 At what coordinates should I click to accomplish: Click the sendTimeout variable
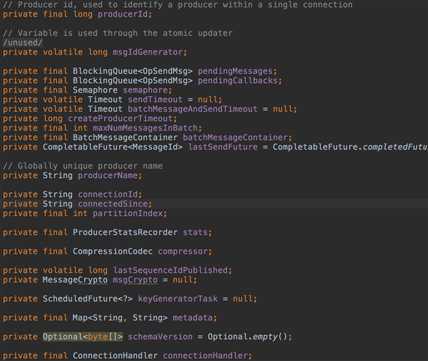coord(155,99)
